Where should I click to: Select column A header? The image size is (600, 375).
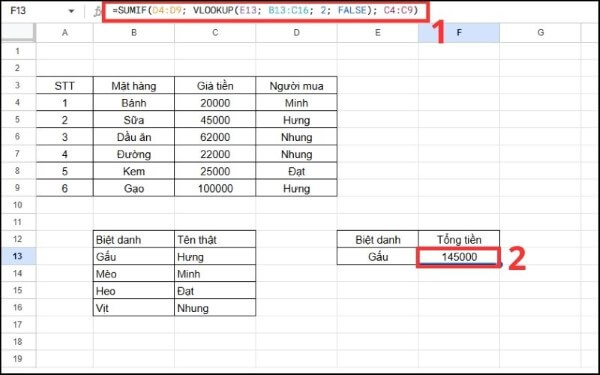tap(65, 33)
